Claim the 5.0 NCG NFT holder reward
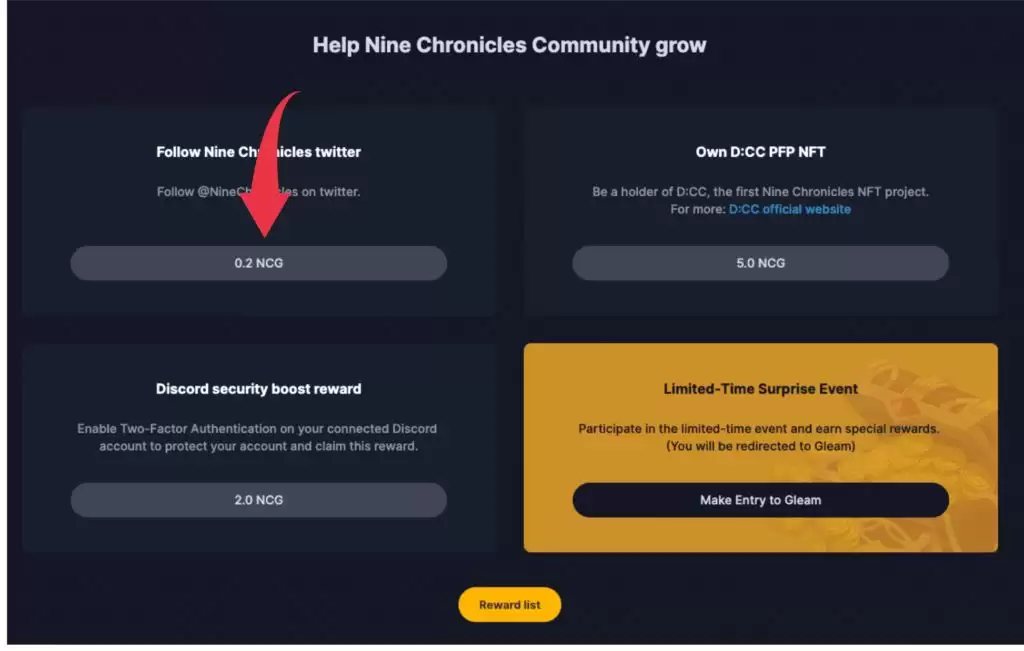Viewport: 1024px width, 651px height. (x=760, y=263)
